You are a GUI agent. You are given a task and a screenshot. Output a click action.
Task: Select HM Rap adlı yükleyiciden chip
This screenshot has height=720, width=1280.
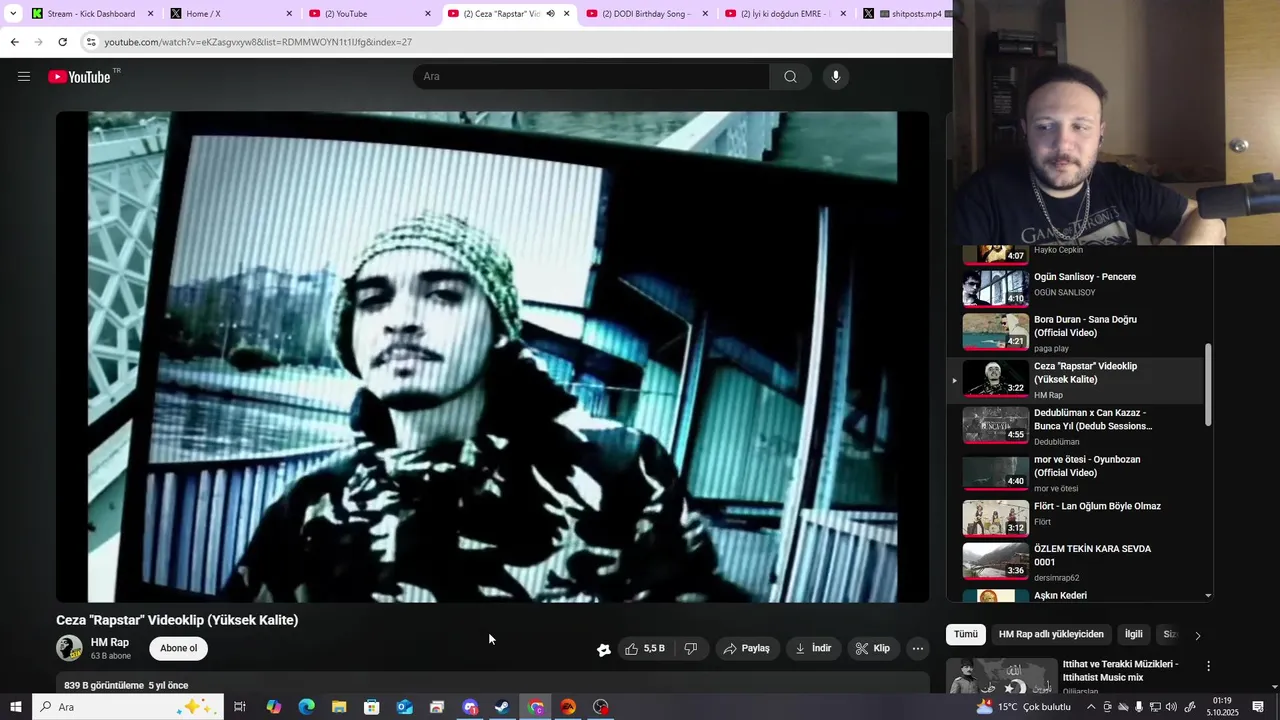tap(1051, 634)
